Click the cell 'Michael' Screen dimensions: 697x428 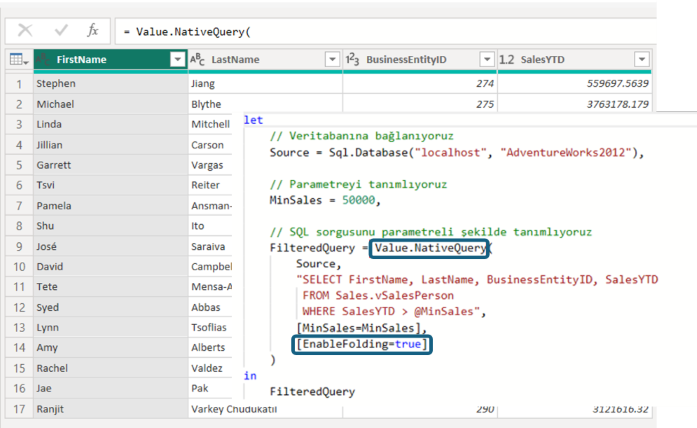tap(110, 104)
